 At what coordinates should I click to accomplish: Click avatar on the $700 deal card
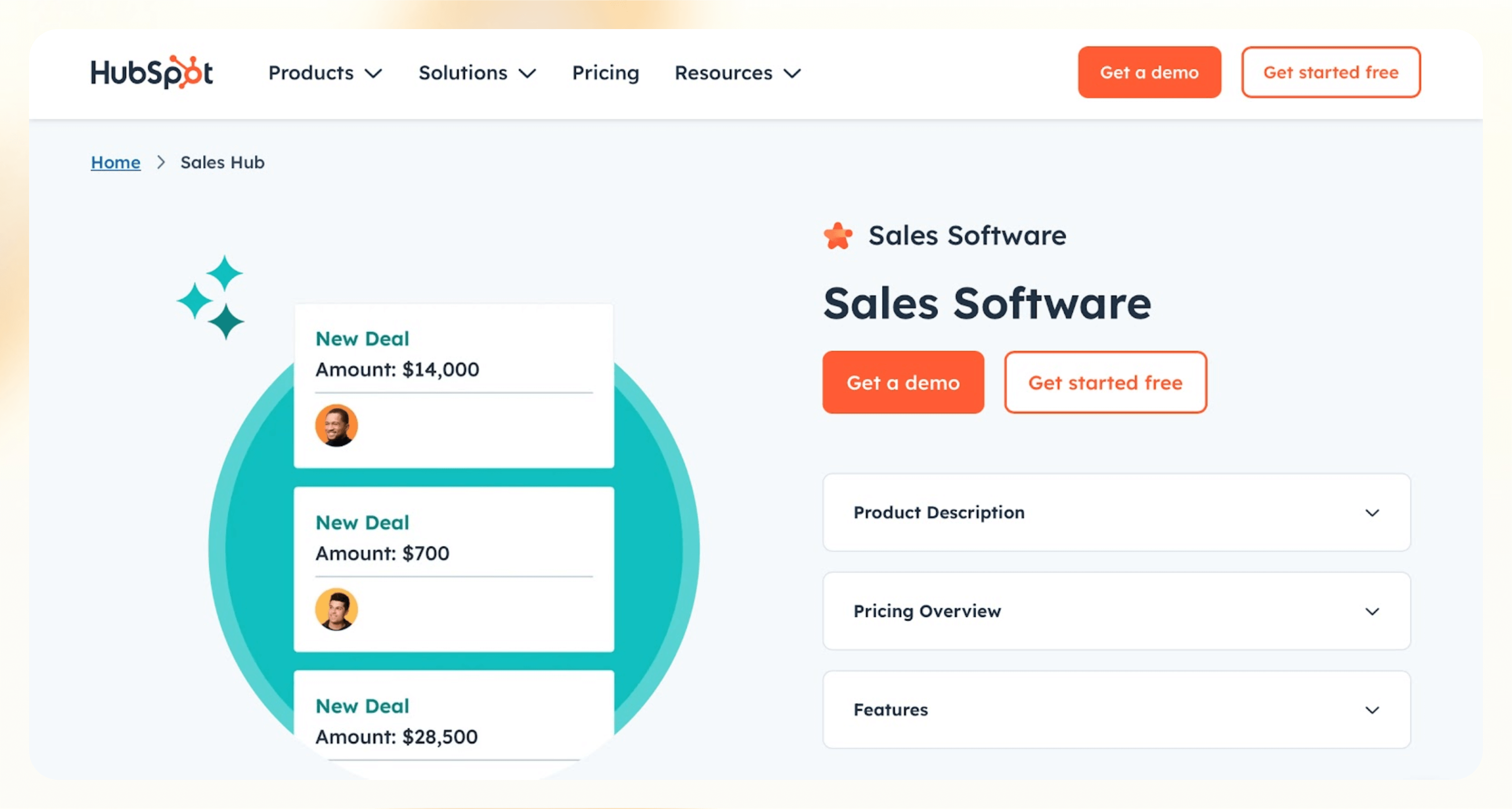click(x=336, y=609)
